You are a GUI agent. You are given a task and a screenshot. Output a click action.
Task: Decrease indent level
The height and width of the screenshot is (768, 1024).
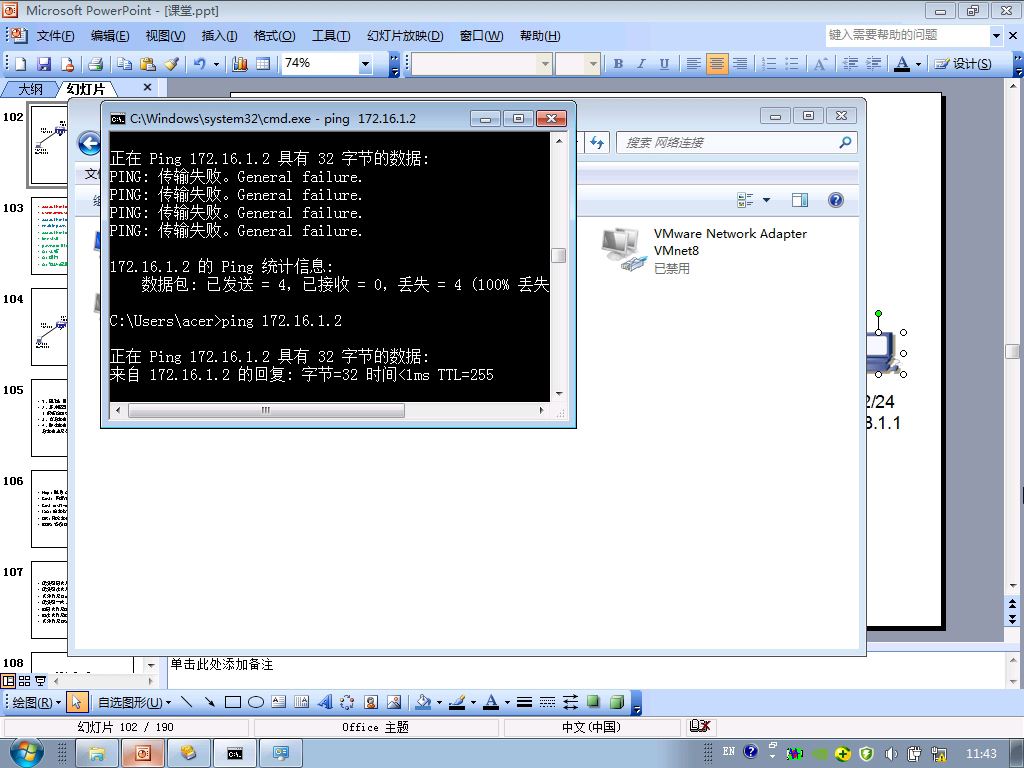point(850,63)
